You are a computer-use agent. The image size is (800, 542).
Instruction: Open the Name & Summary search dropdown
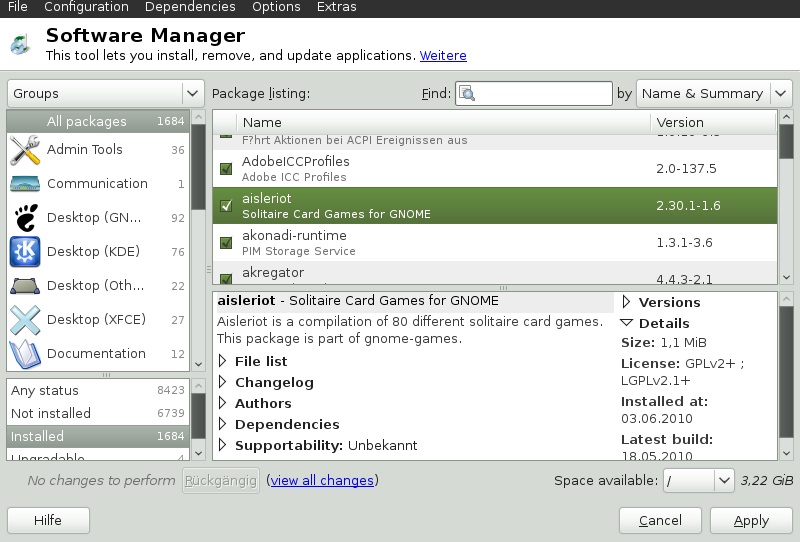tap(714, 93)
